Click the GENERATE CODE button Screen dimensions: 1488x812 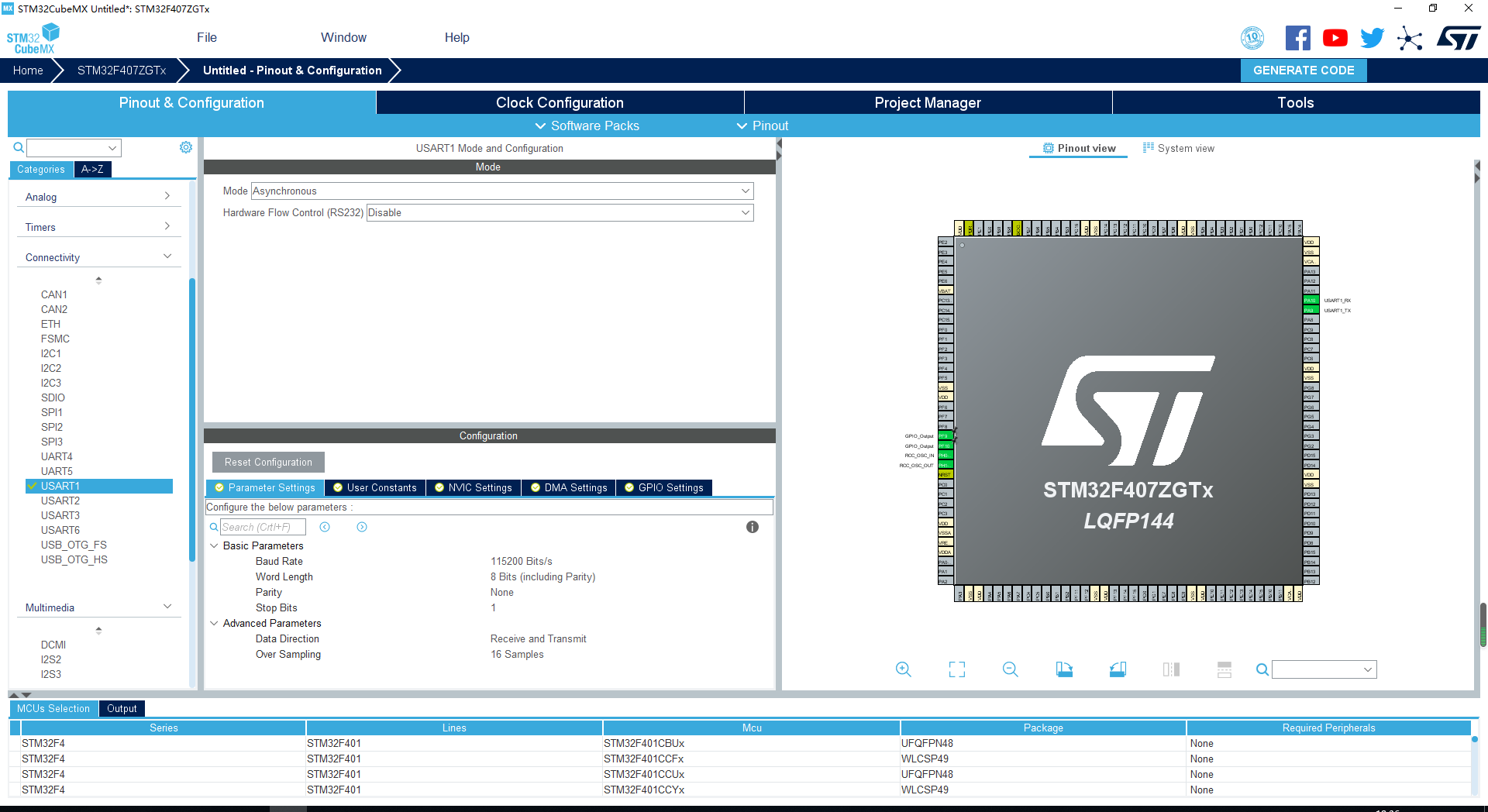1303,70
